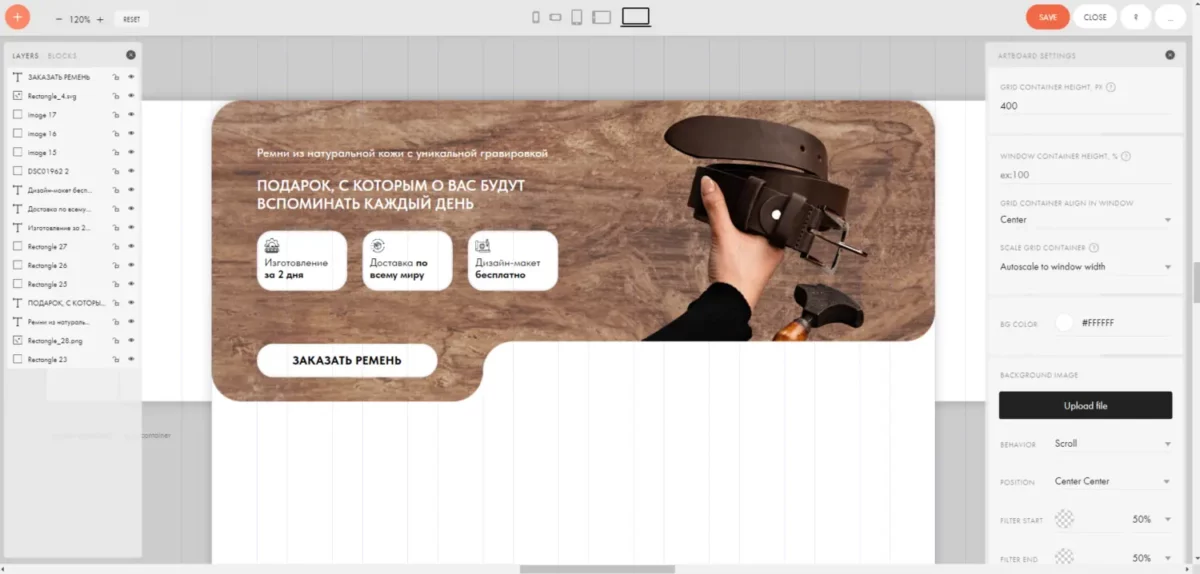The image size is (1200, 574).
Task: Select the Доставка по всему... text layer
Action: (74, 209)
